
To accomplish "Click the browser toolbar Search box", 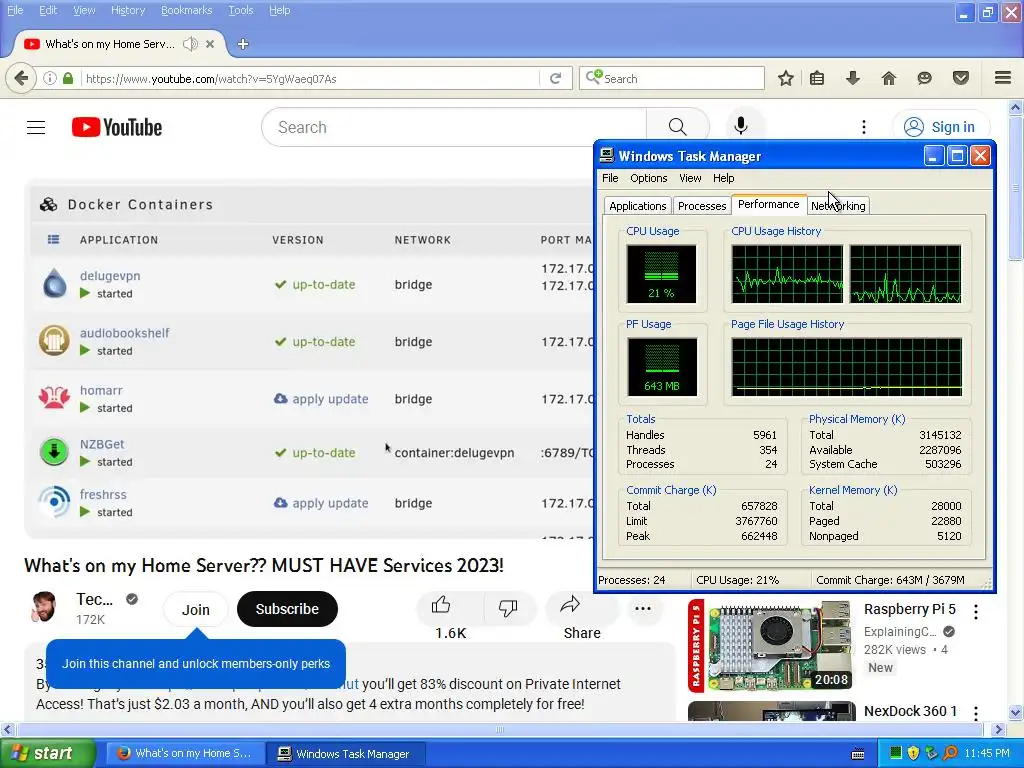I will click(x=671, y=78).
